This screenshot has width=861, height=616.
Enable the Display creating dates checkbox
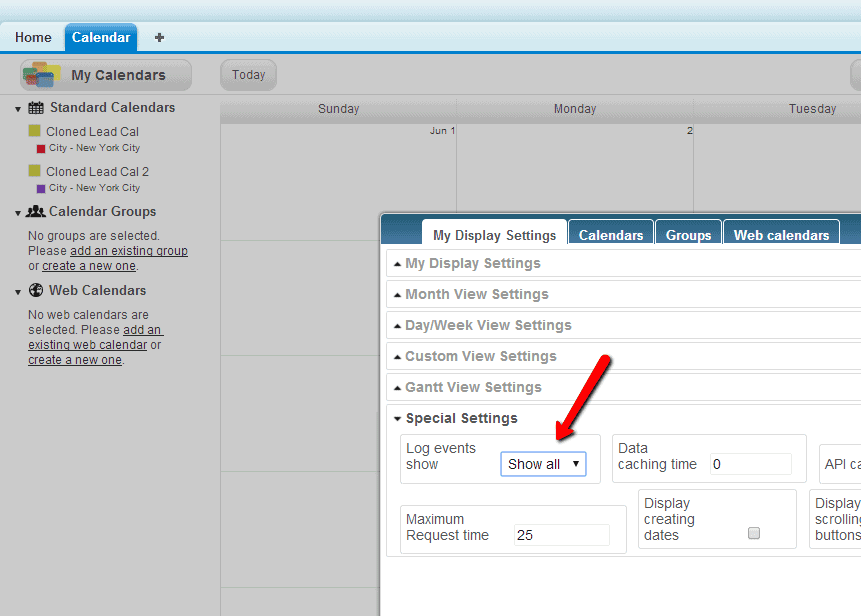(754, 534)
